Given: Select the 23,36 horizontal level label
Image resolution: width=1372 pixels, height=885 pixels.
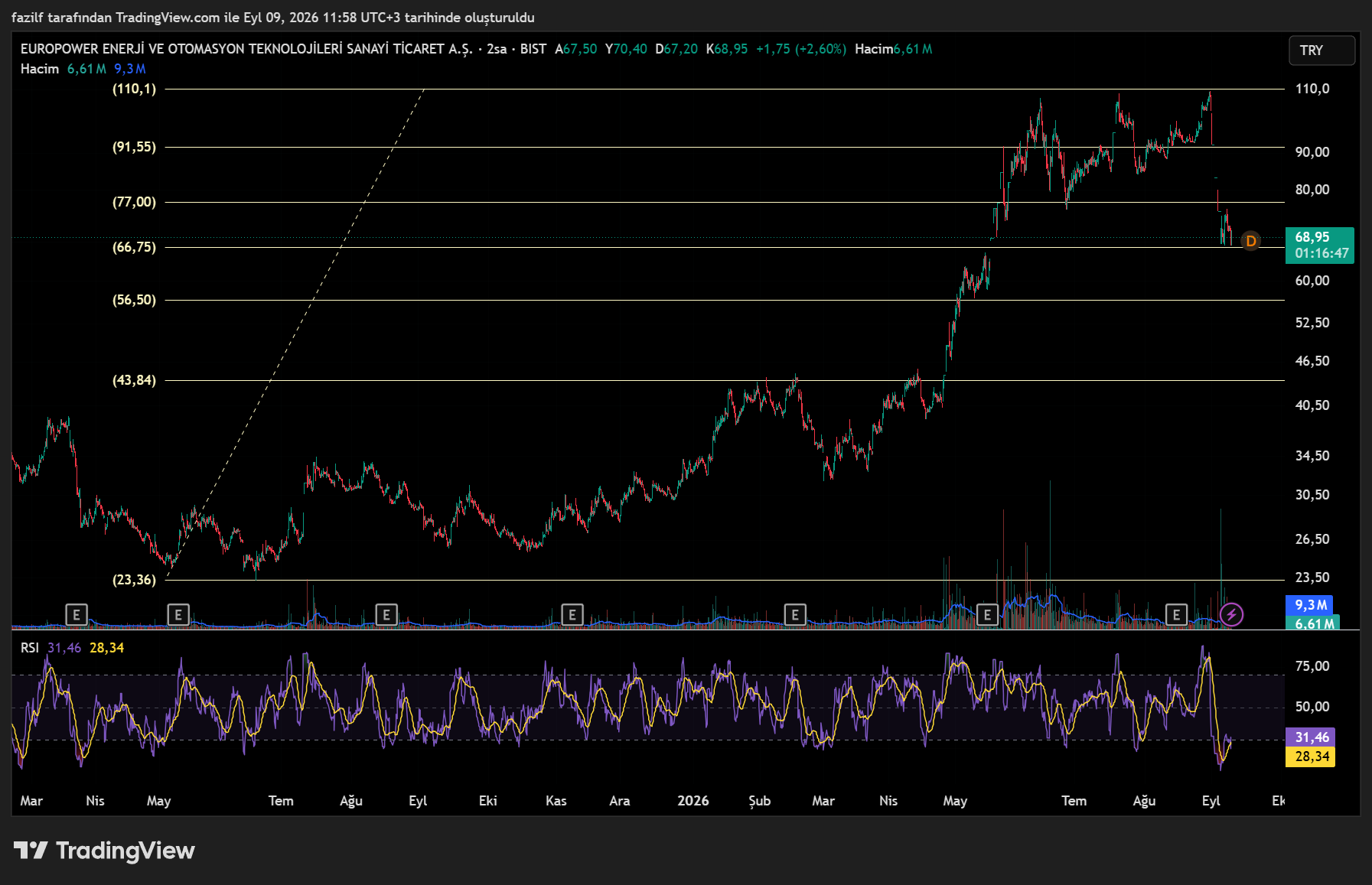Looking at the screenshot, I should point(134,580).
